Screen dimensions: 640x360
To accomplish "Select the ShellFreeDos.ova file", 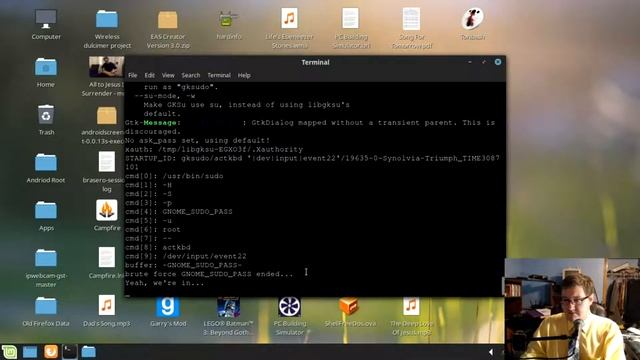I will pyautogui.click(x=349, y=306).
